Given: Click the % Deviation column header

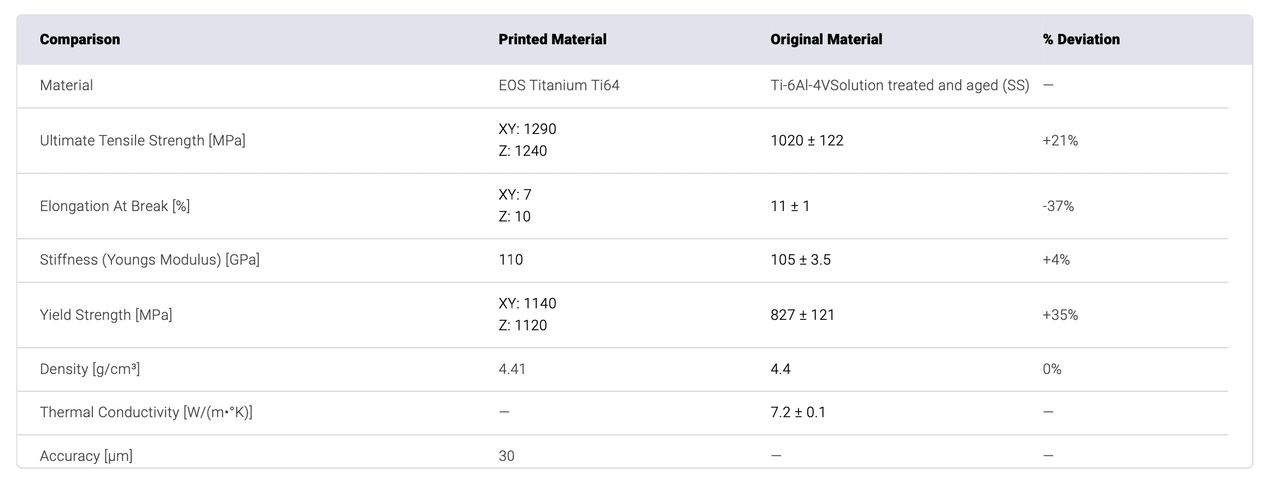Looking at the screenshot, I should click(1081, 40).
